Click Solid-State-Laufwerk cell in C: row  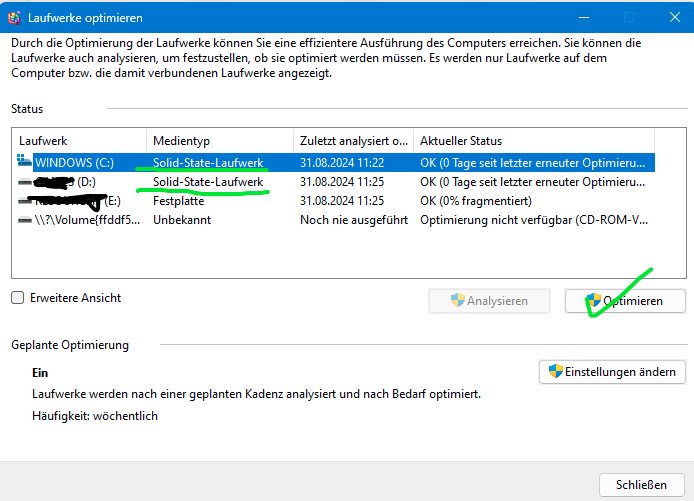click(x=208, y=162)
